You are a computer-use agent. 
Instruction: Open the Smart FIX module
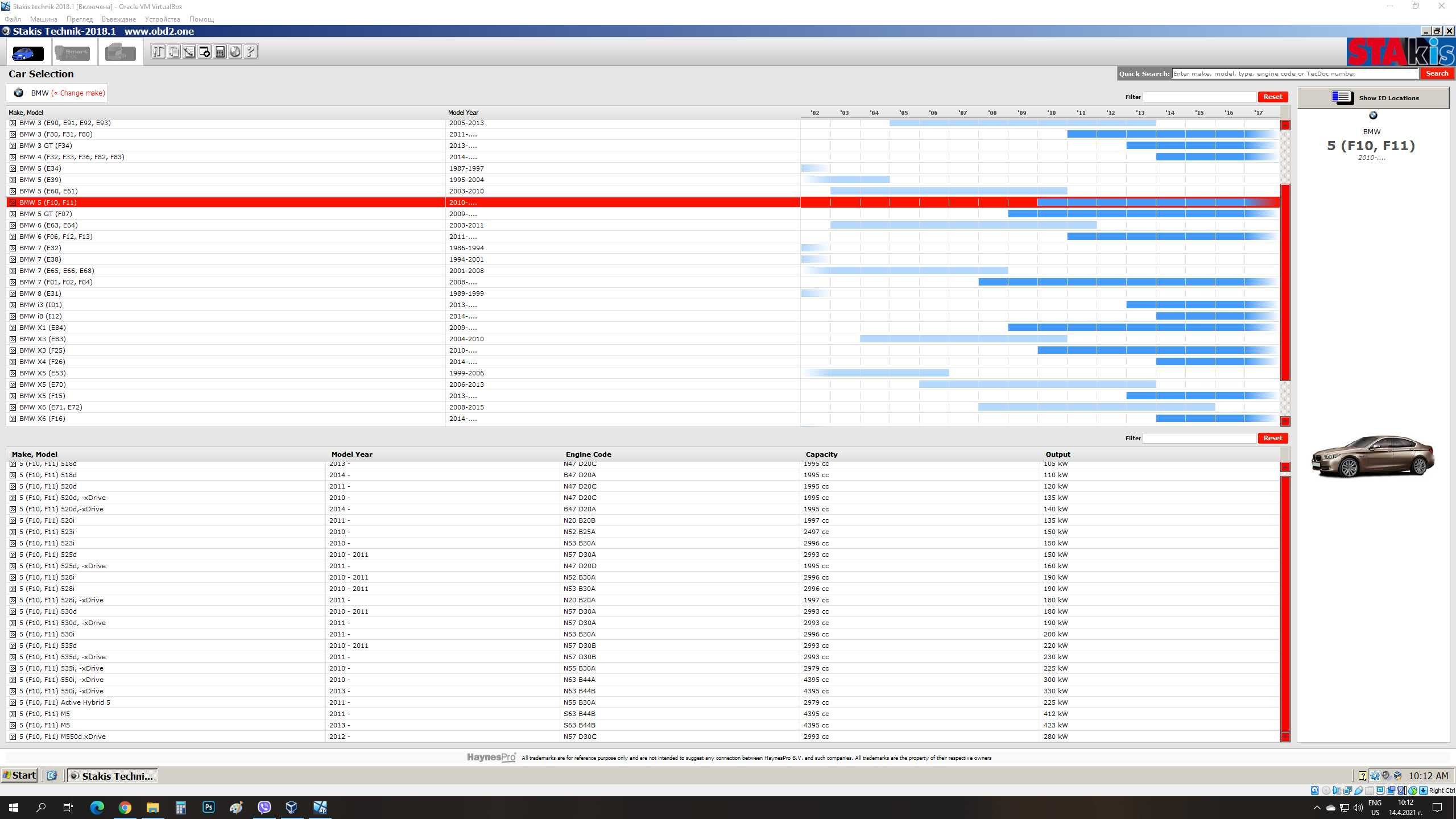(72, 53)
